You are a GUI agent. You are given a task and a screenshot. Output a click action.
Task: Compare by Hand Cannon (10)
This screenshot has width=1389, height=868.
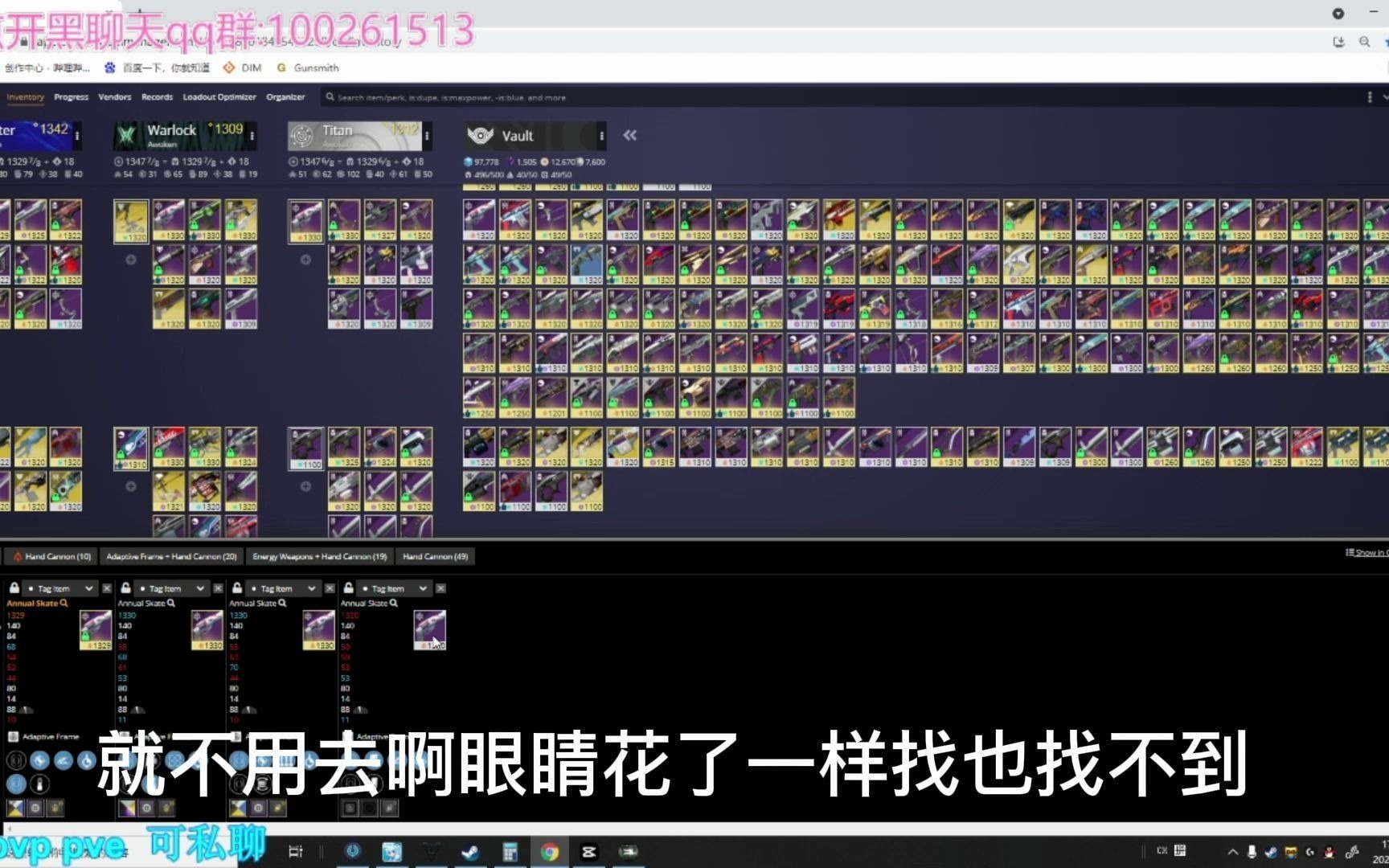pos(51,556)
